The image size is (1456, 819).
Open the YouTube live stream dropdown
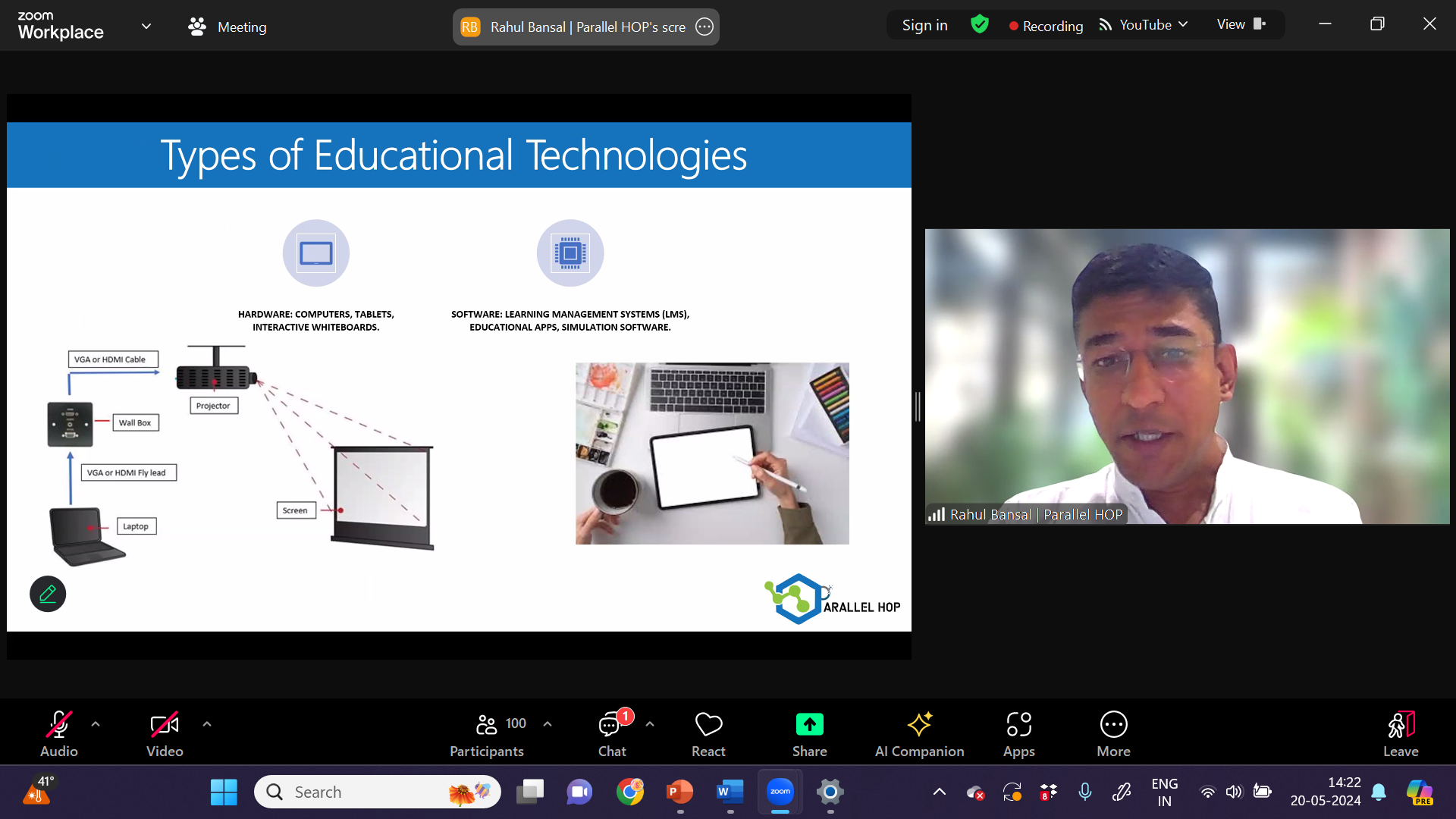pos(1144,25)
